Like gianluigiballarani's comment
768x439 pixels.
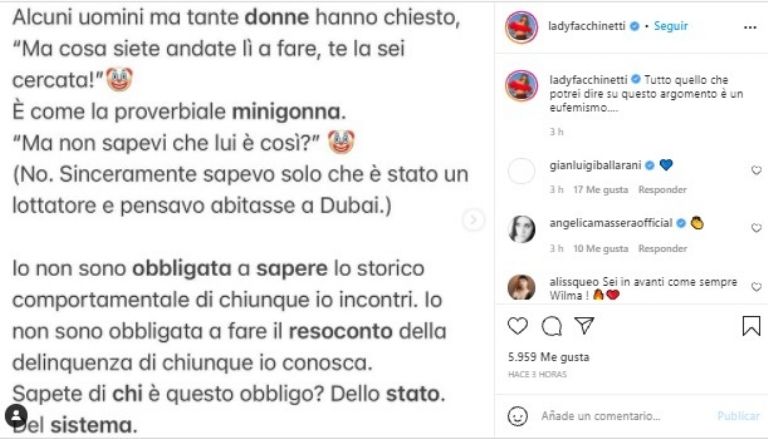click(x=756, y=170)
